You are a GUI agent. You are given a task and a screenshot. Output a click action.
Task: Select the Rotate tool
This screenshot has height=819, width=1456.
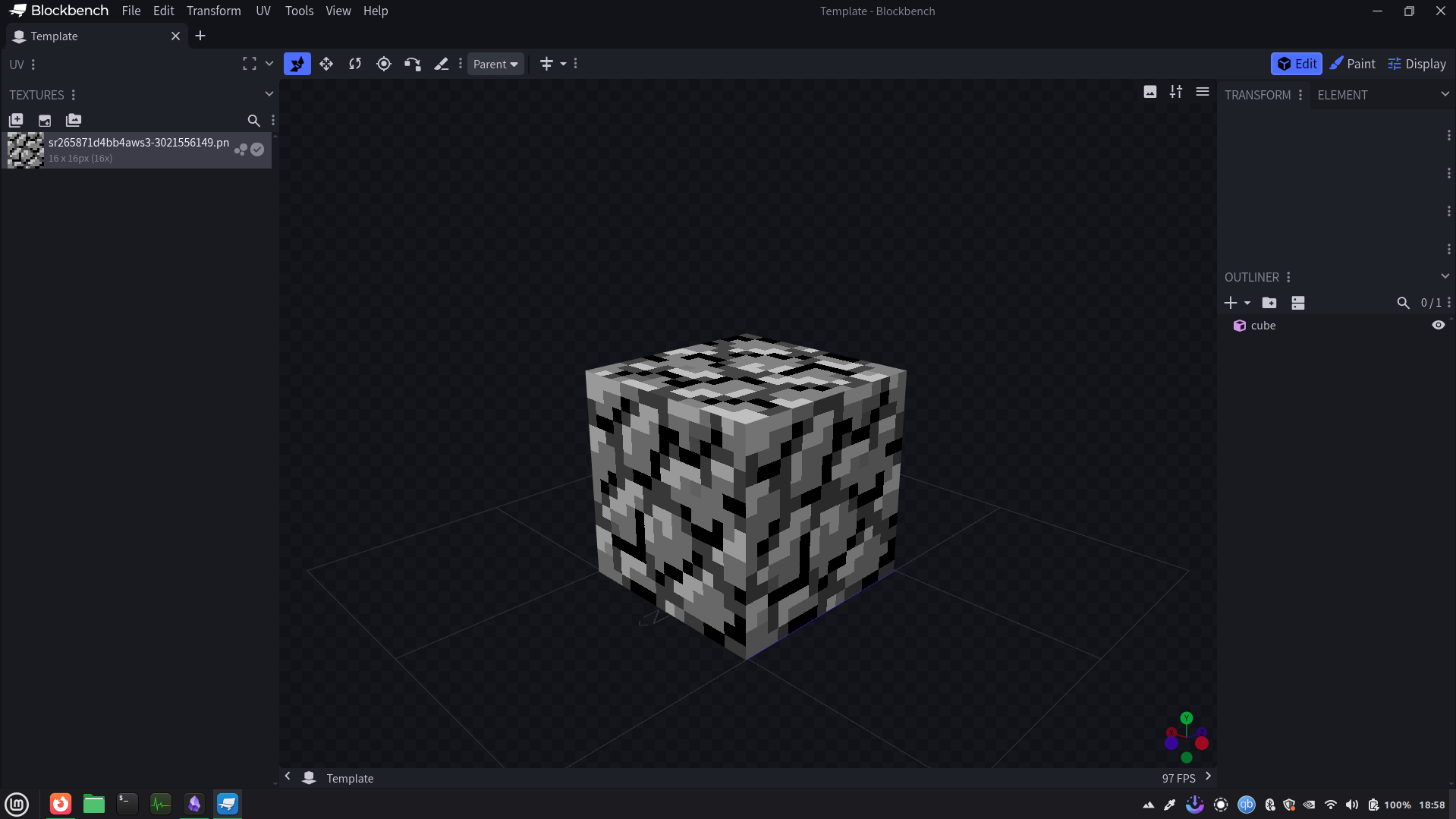(354, 64)
